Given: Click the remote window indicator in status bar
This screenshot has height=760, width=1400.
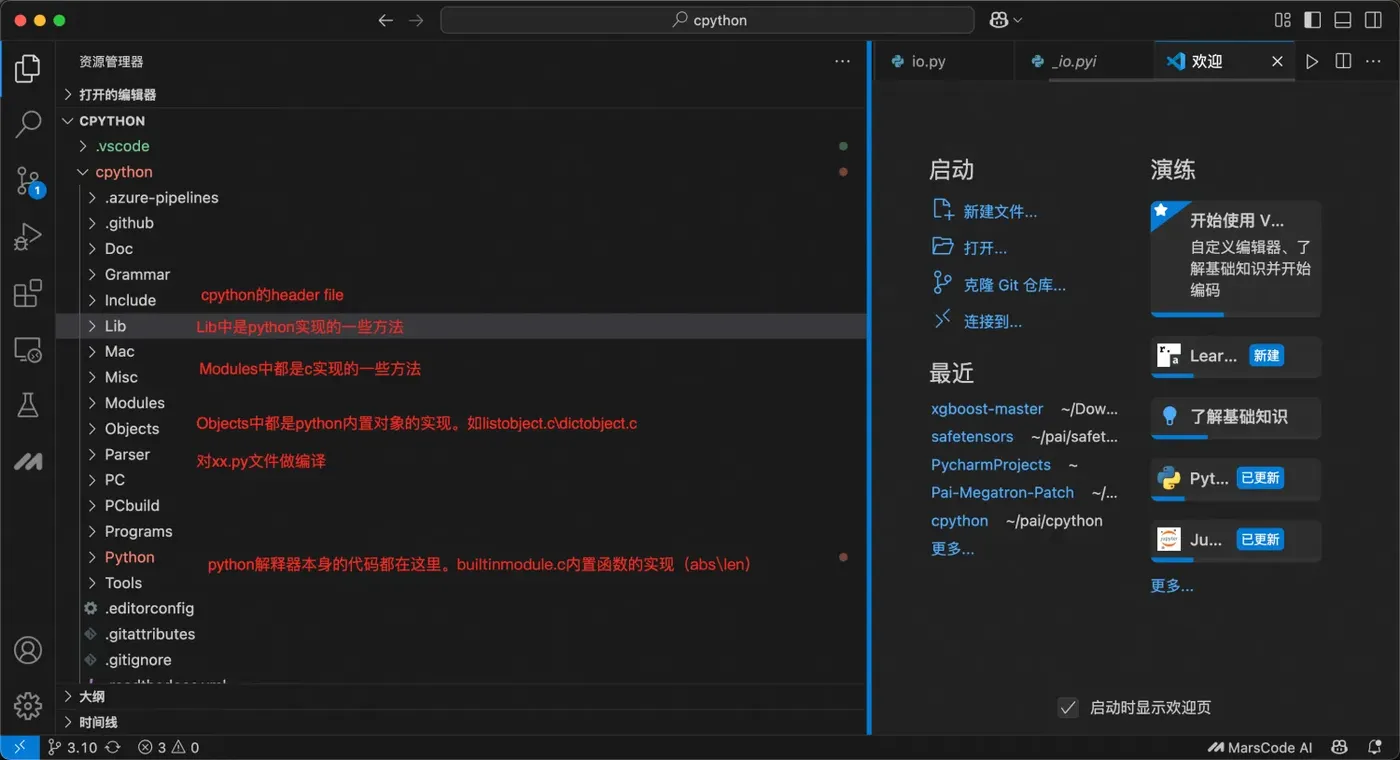Looking at the screenshot, I should 20,747.
